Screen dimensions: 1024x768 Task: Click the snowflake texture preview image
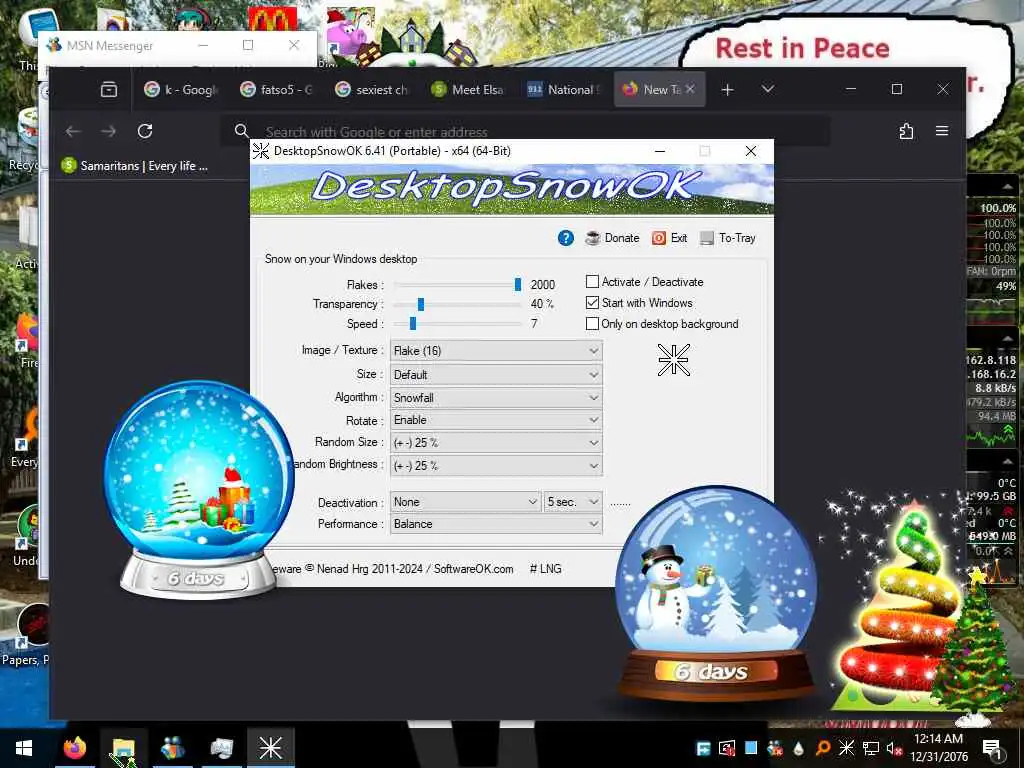tap(673, 360)
